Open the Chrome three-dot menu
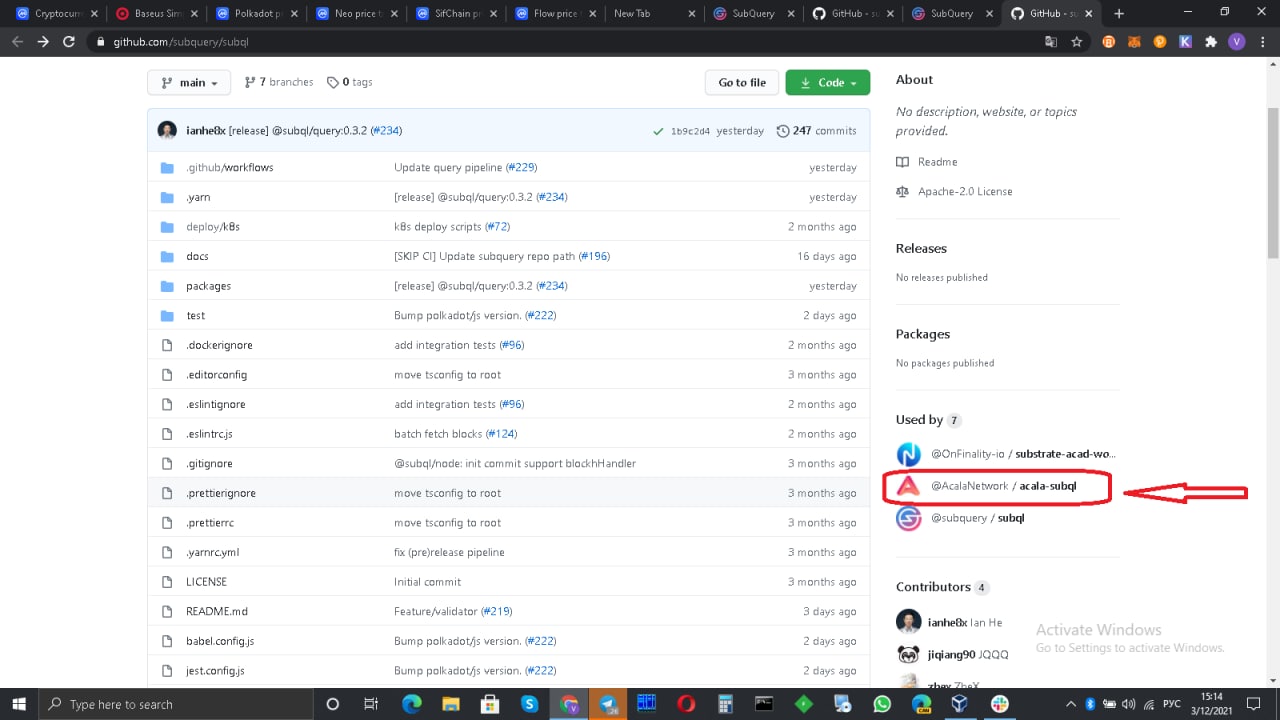The height and width of the screenshot is (720, 1280). click(1262, 42)
